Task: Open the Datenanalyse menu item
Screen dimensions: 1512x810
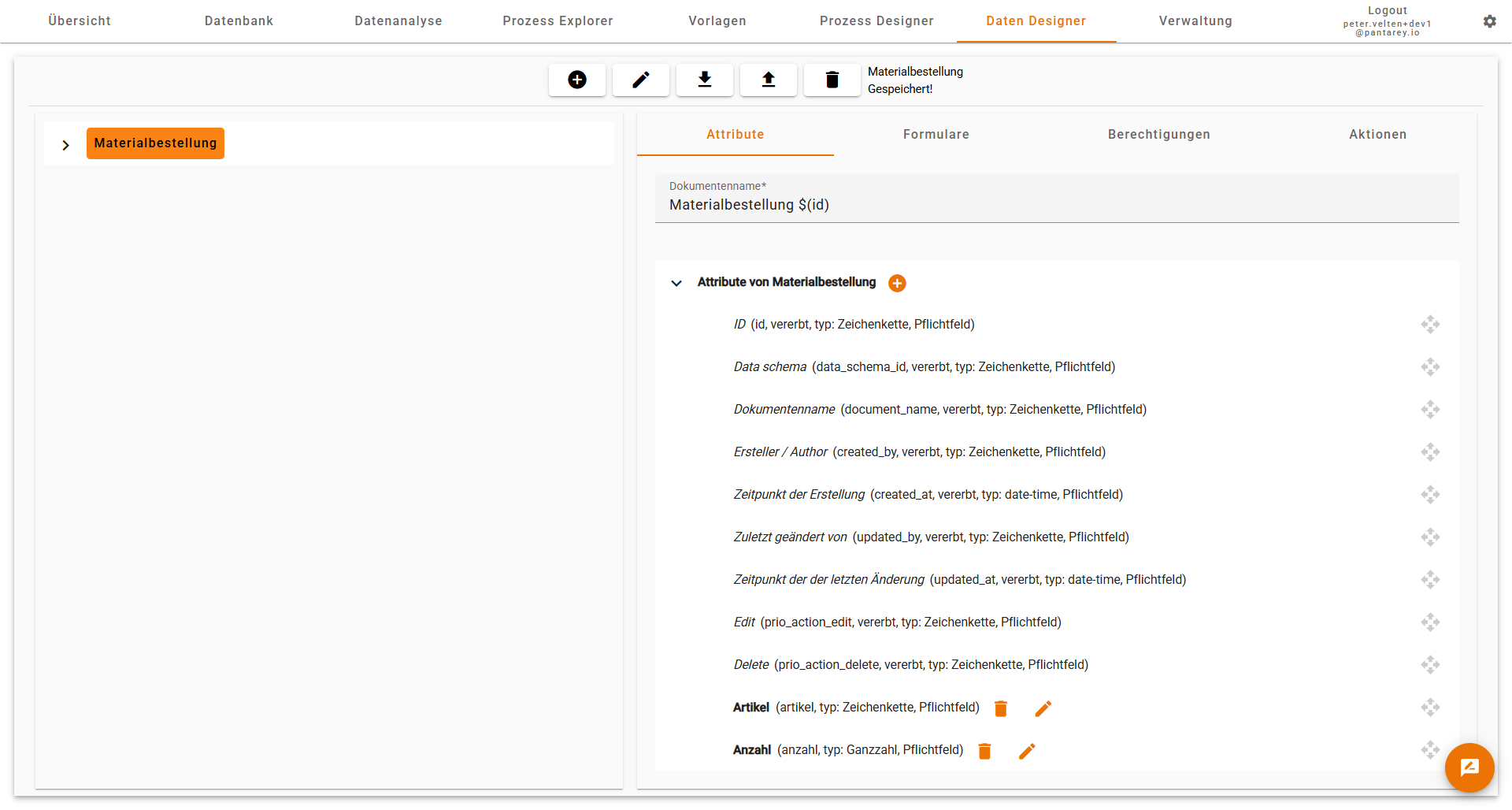Action: pos(398,21)
